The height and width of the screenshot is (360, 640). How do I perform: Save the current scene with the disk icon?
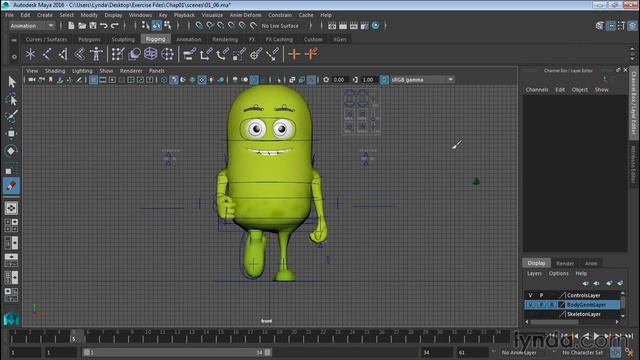(93, 26)
